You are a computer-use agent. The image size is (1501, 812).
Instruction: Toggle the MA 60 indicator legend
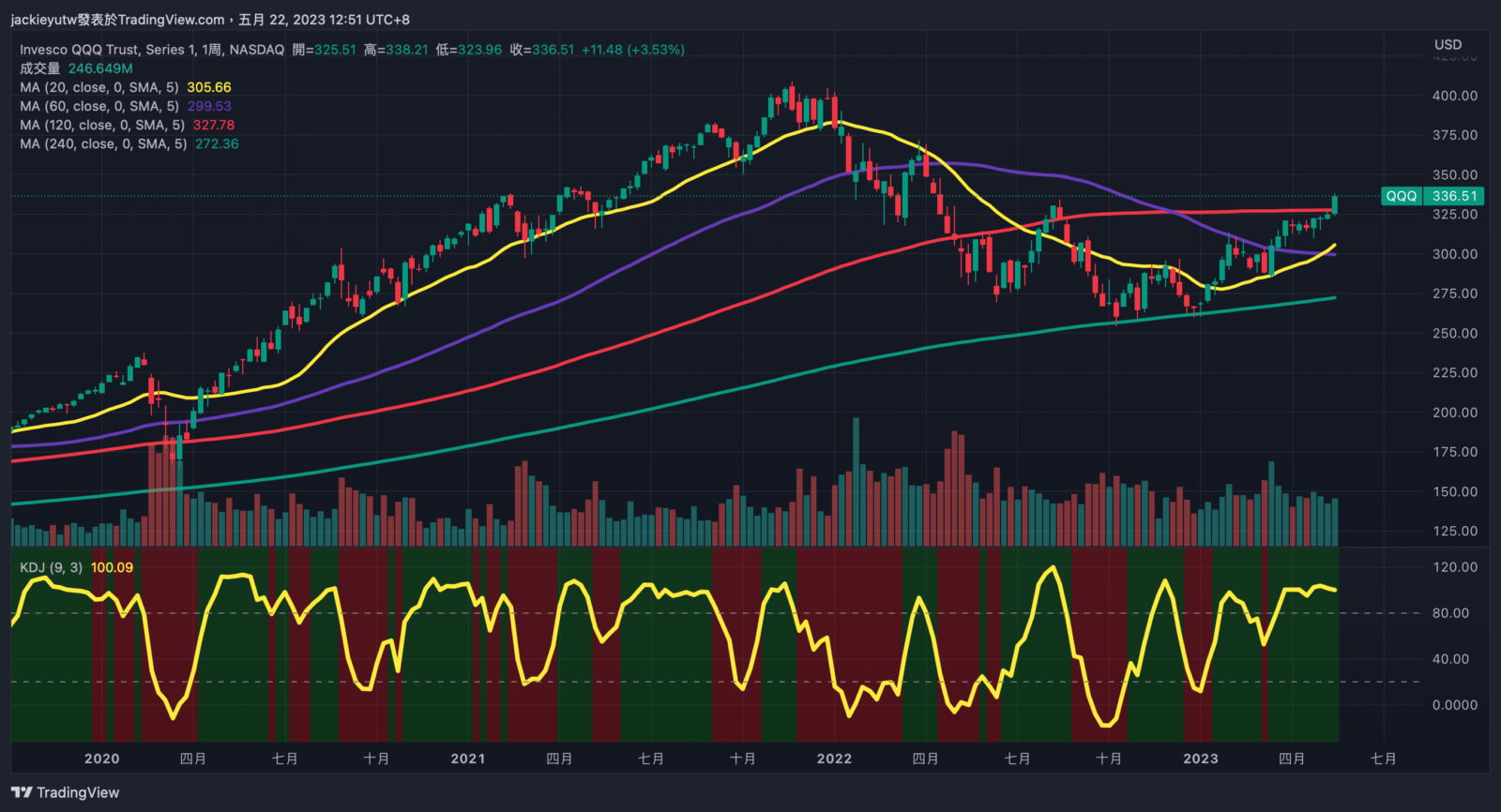tap(99, 106)
